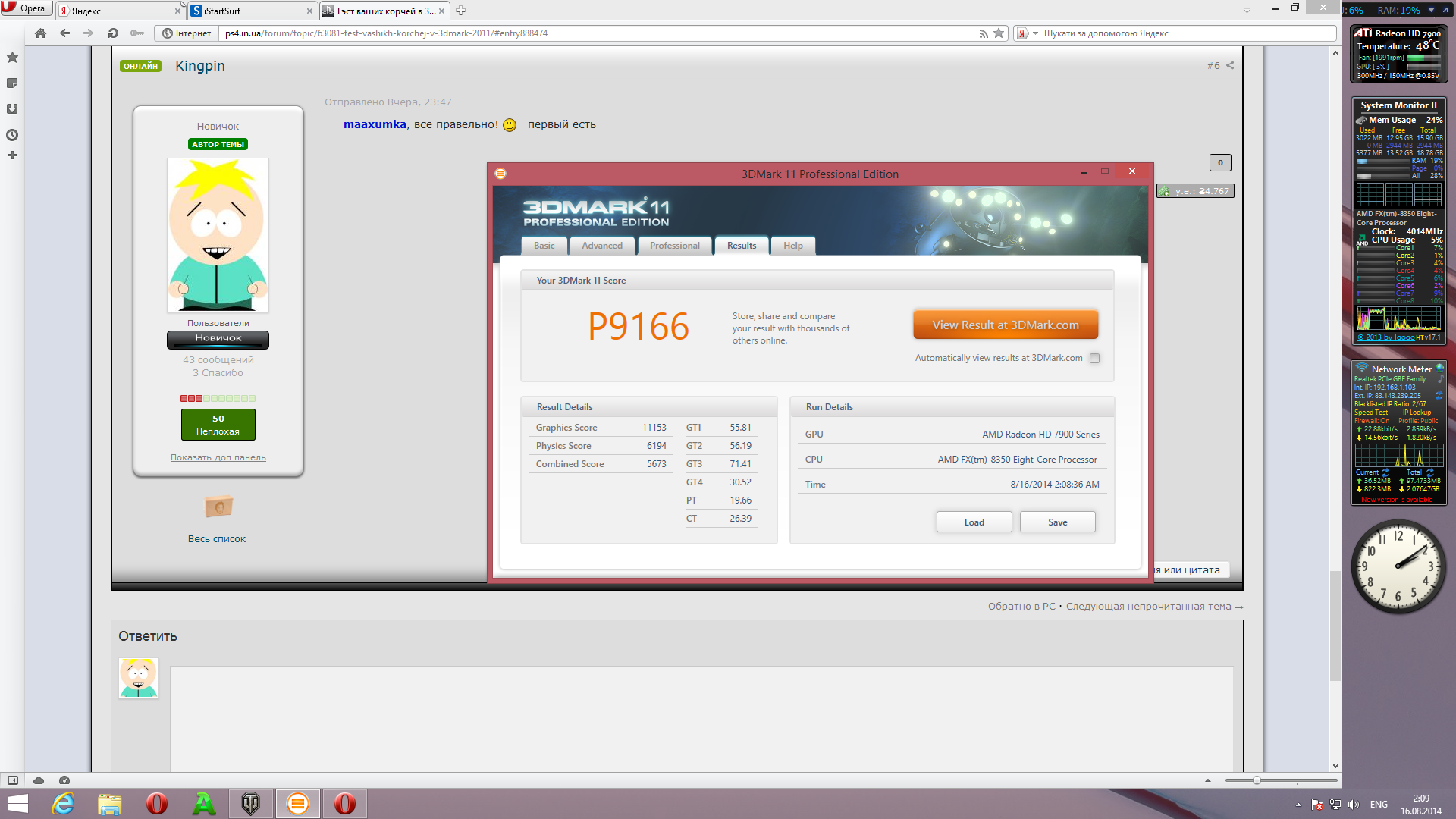The width and height of the screenshot is (1456, 819).
Task: Open the zoom arrow popup in status bar
Action: click(x=1208, y=780)
